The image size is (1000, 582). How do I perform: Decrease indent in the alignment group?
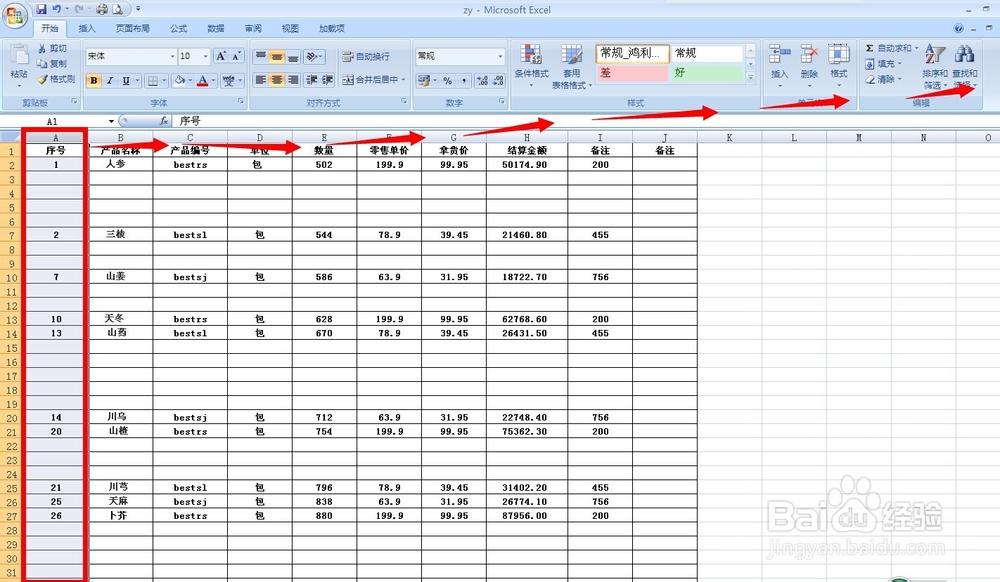(312, 80)
